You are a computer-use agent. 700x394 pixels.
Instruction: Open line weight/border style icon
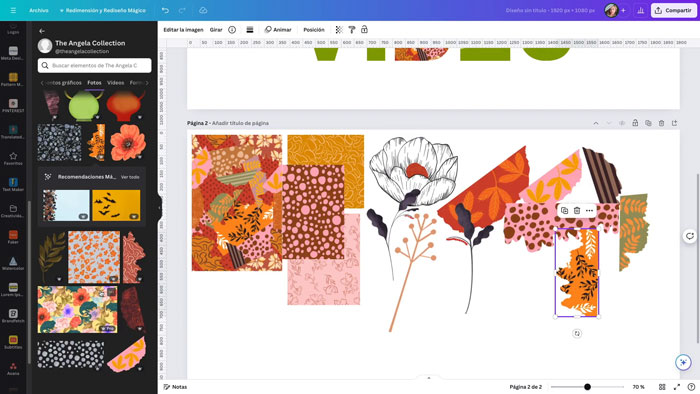(x=250, y=29)
